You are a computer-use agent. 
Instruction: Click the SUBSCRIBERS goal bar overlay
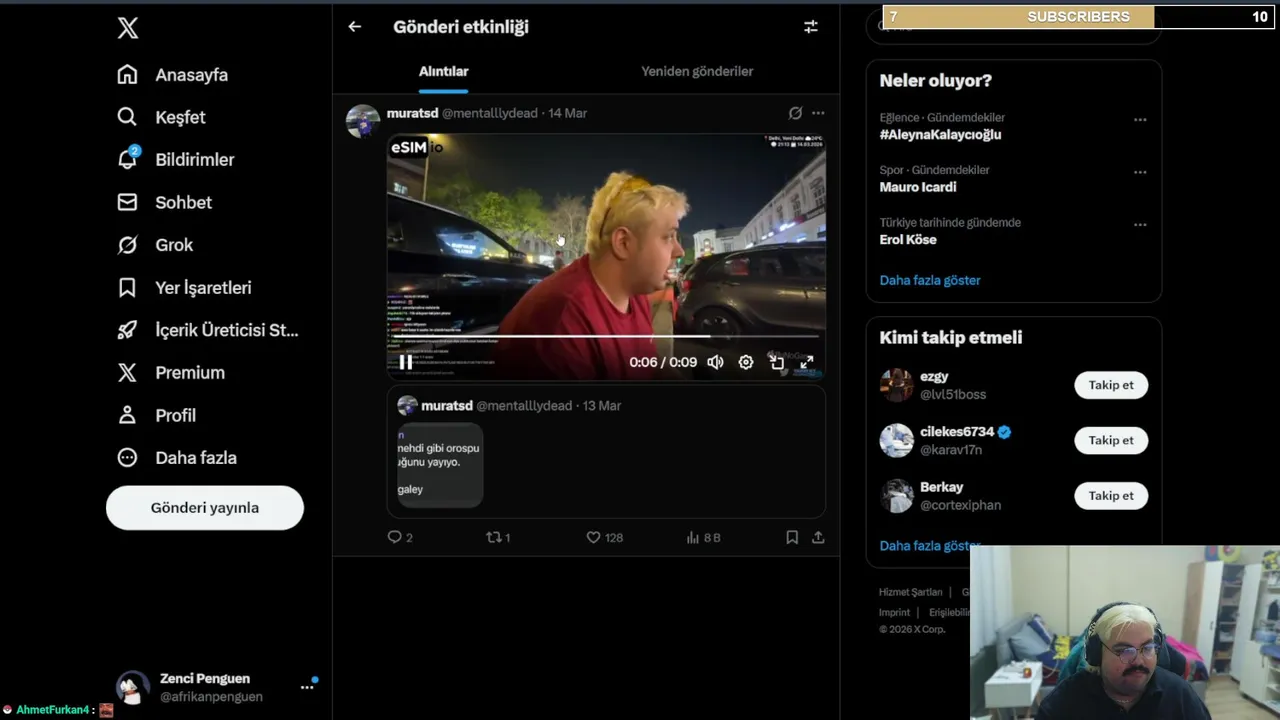pyautogui.click(x=1078, y=17)
